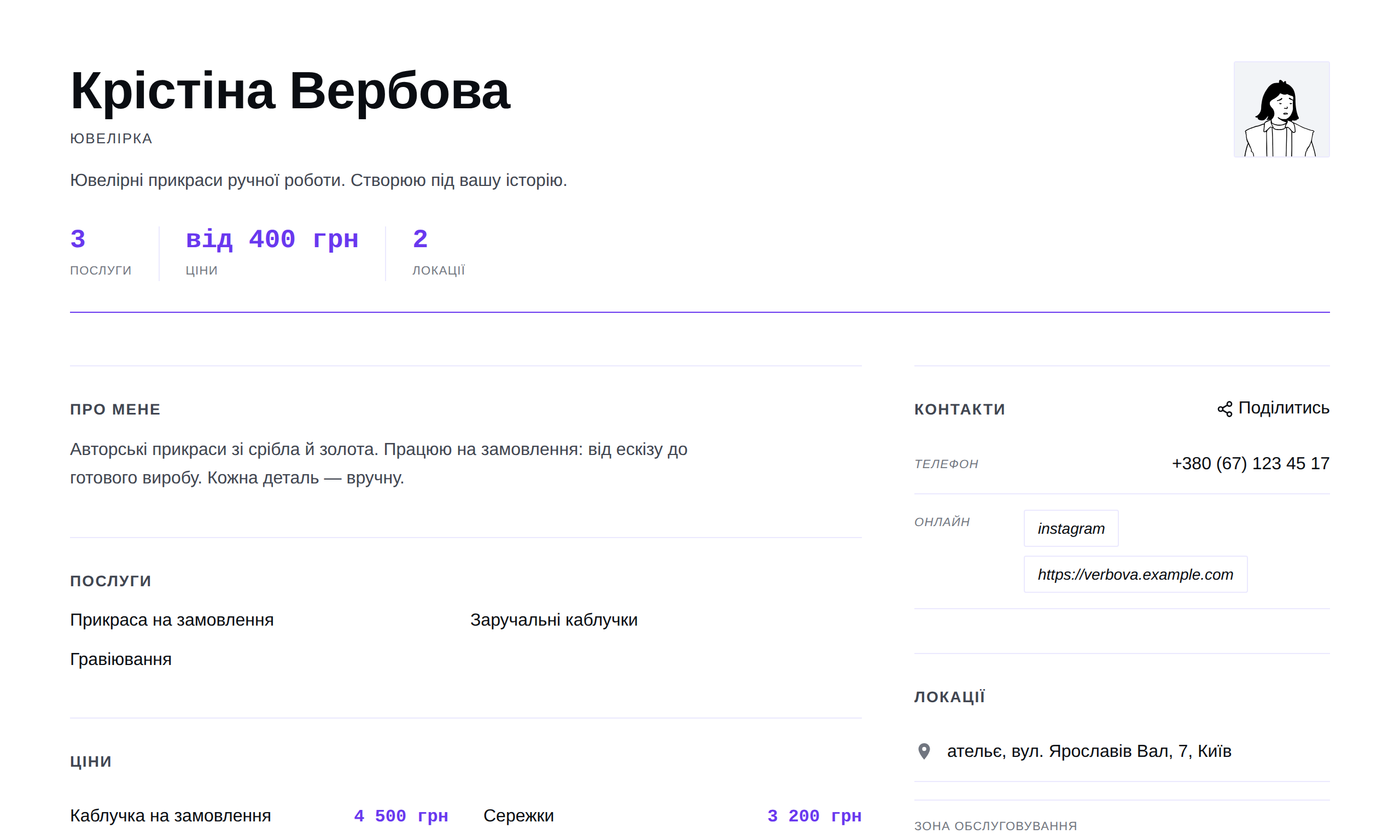The width and height of the screenshot is (1400, 840).
Task: Select service Гравіювання
Action: [x=120, y=660]
